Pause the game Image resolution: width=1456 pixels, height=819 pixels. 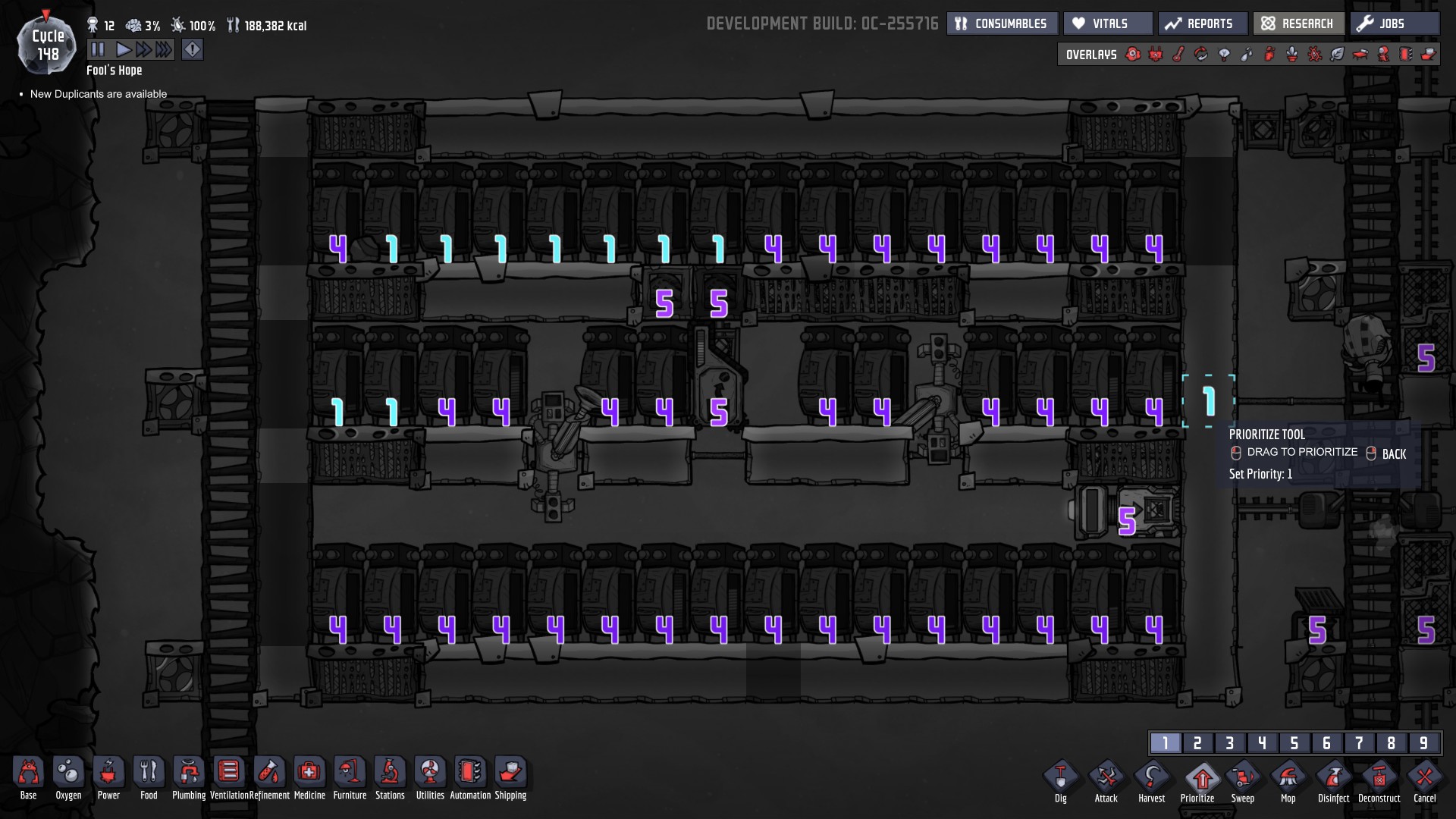[x=98, y=50]
